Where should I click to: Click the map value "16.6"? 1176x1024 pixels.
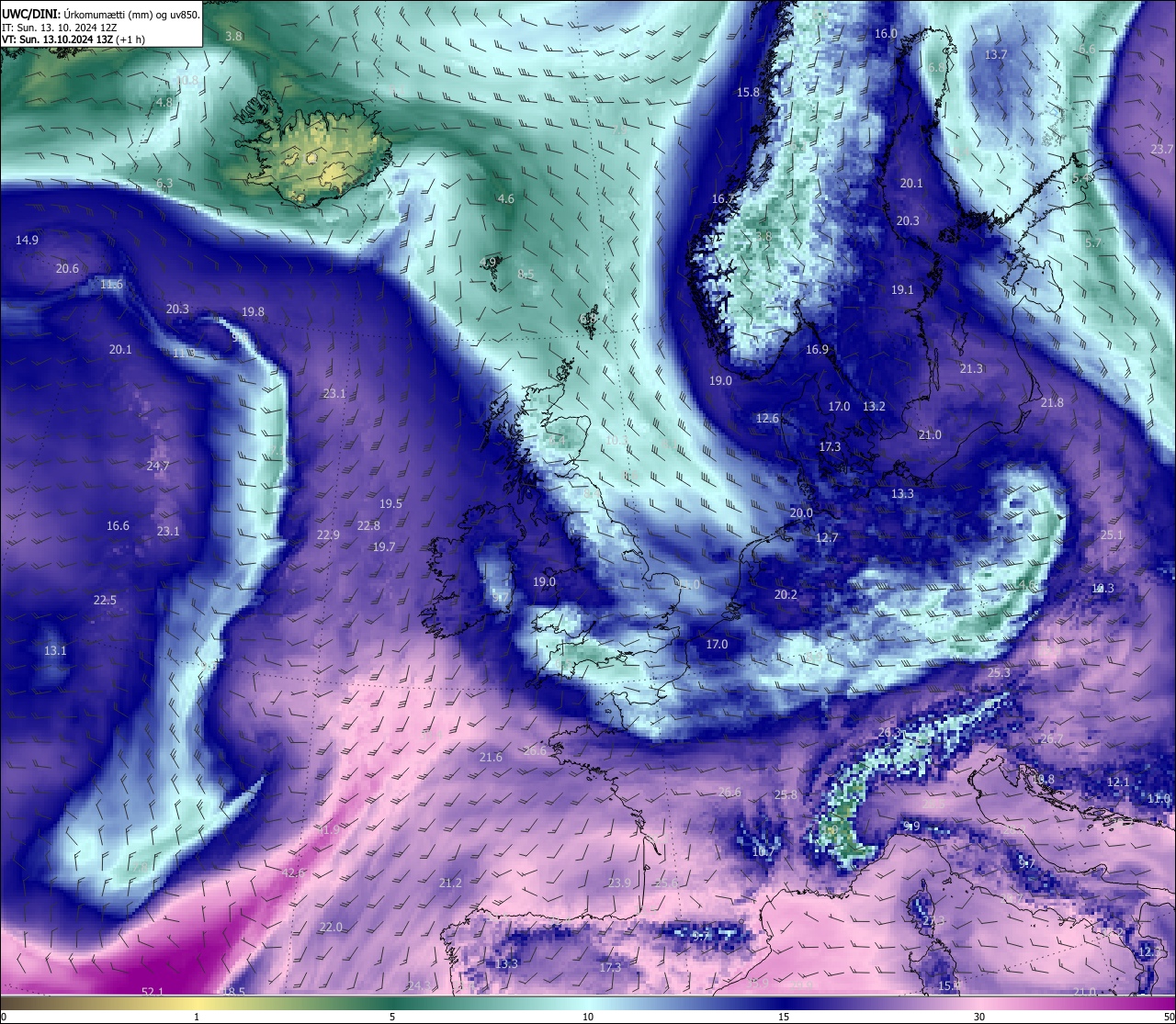(118, 525)
